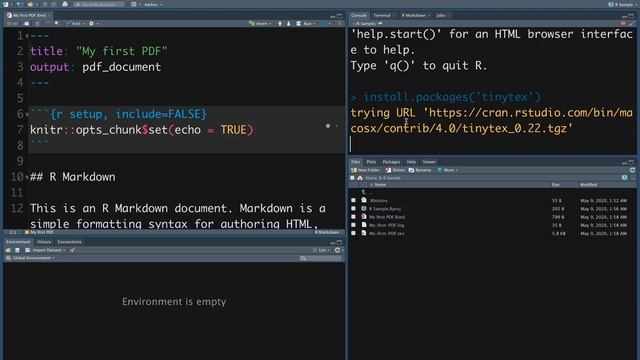
Task: Click the go to previous chunk up arrow
Action: (280, 24)
